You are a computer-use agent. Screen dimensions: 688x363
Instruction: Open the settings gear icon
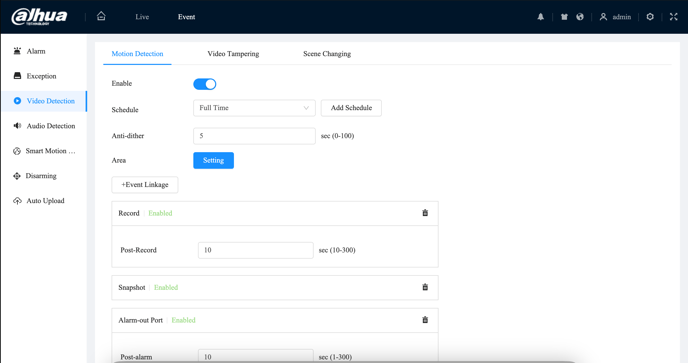[650, 17]
